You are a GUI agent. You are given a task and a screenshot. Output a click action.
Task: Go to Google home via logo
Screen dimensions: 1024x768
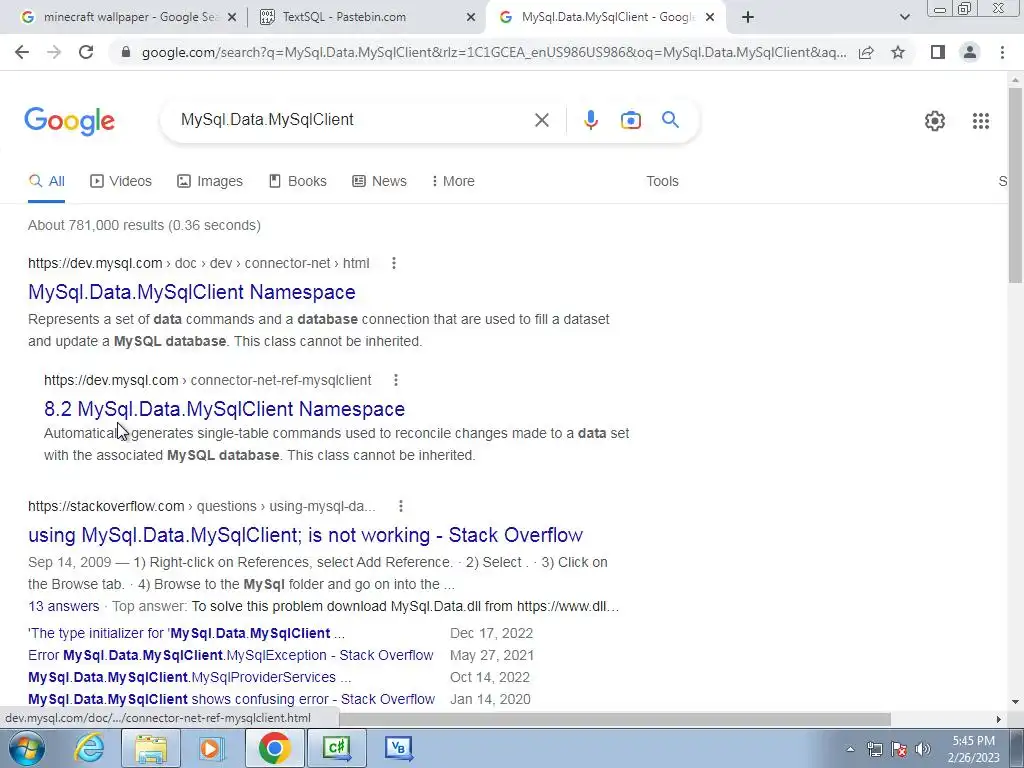(69, 121)
